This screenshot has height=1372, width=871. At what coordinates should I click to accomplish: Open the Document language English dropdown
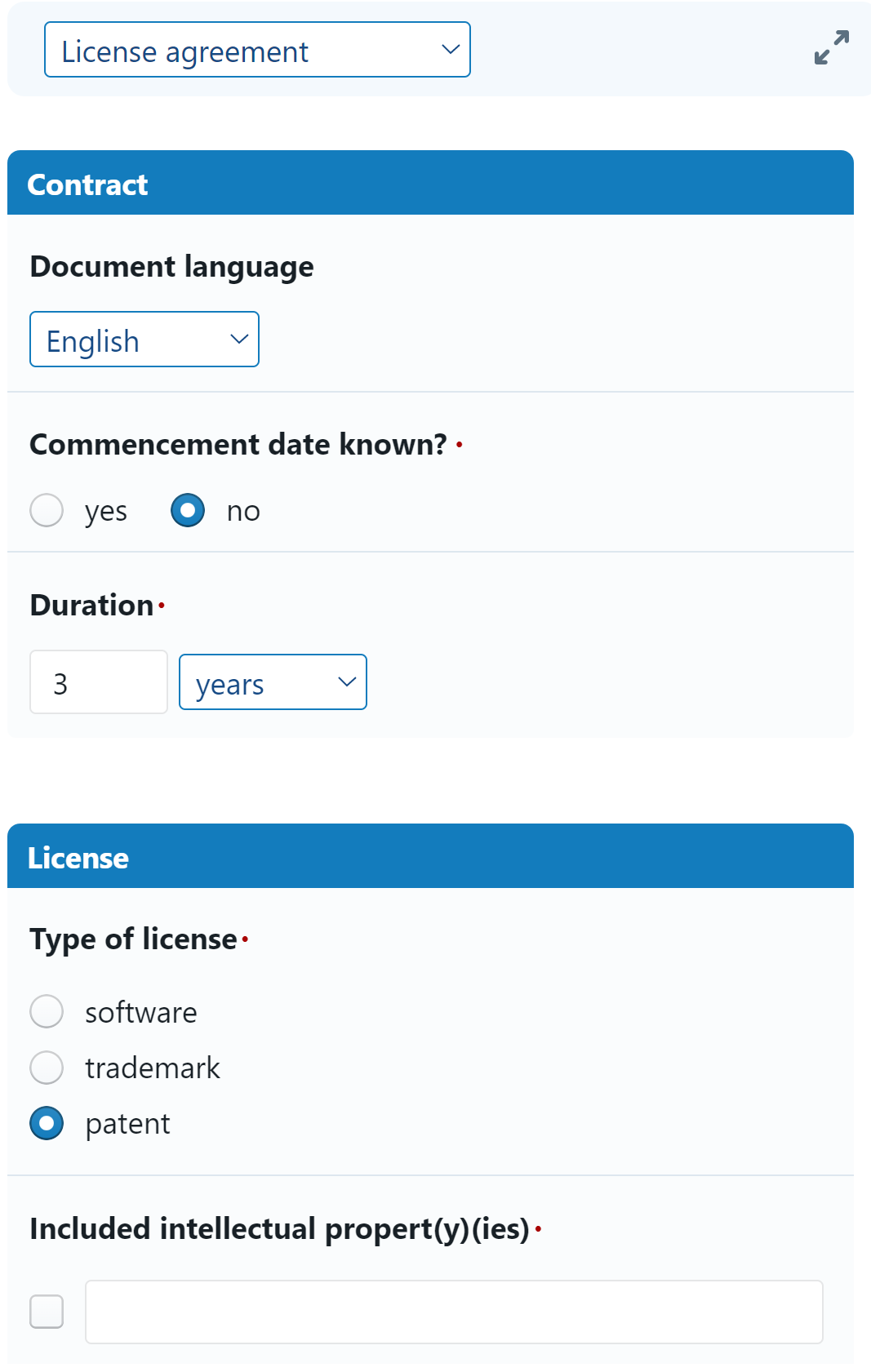144,340
